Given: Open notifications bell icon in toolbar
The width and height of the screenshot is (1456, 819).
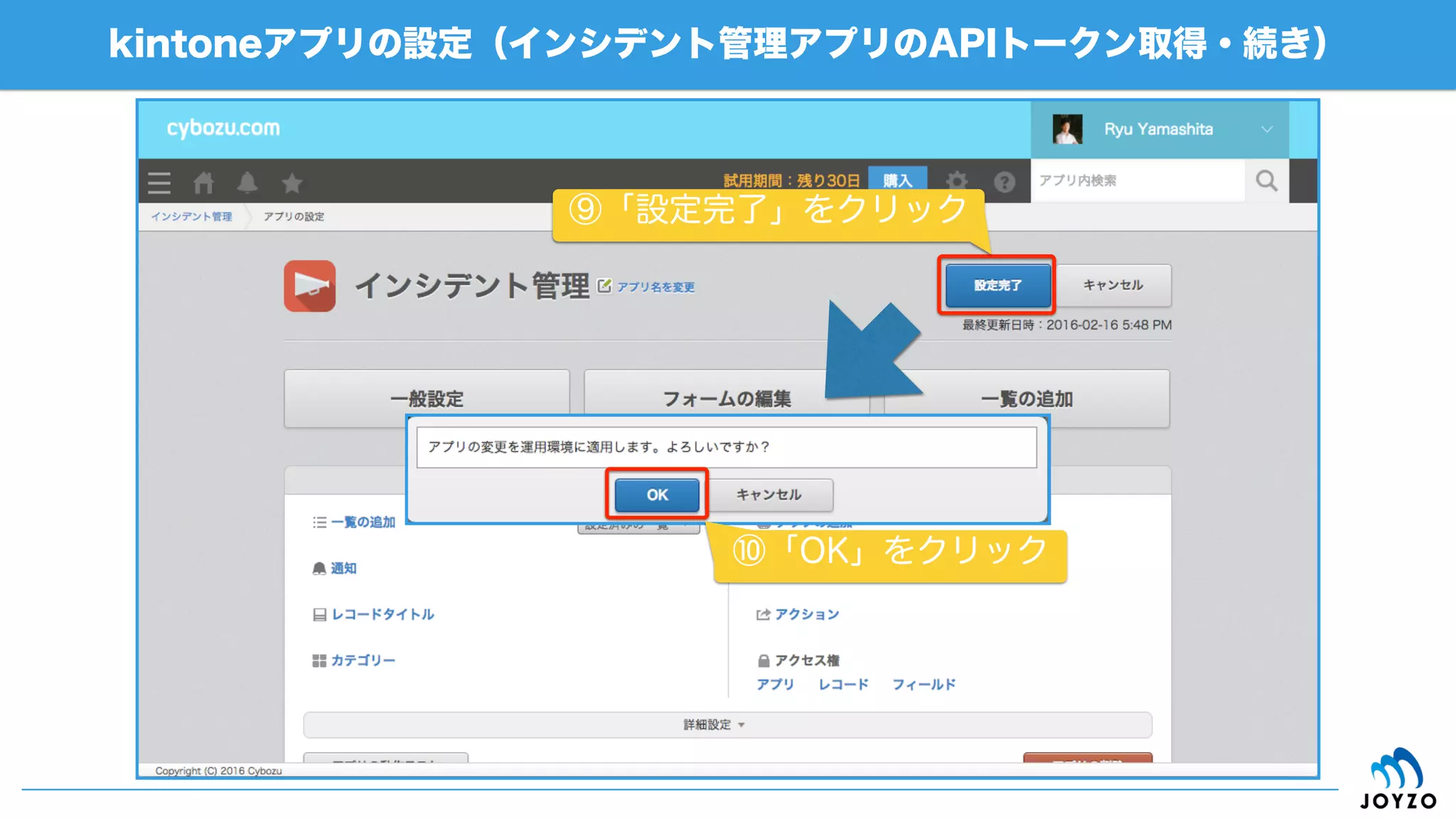Looking at the screenshot, I should pyautogui.click(x=247, y=183).
